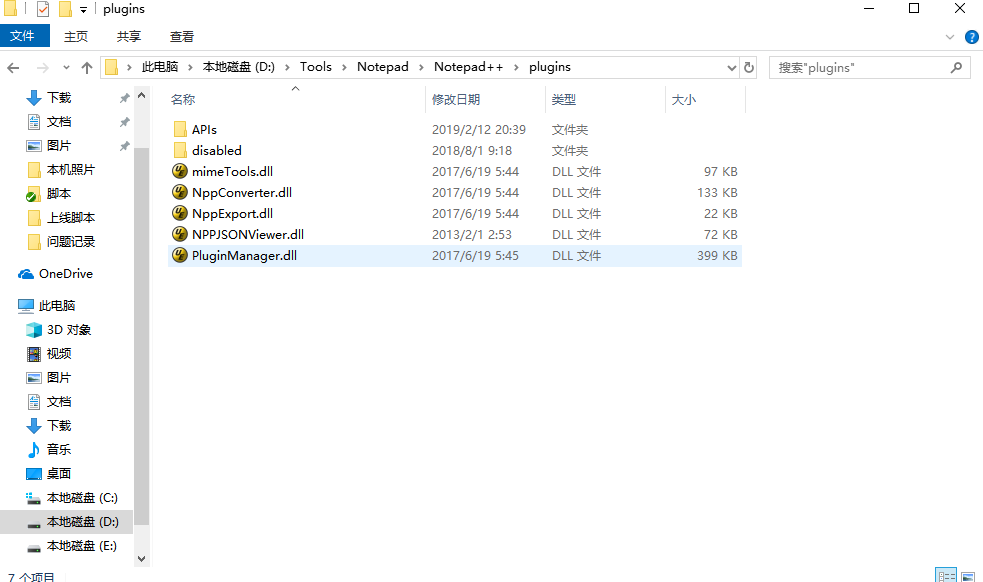Click Notepad in the address path

(382, 67)
